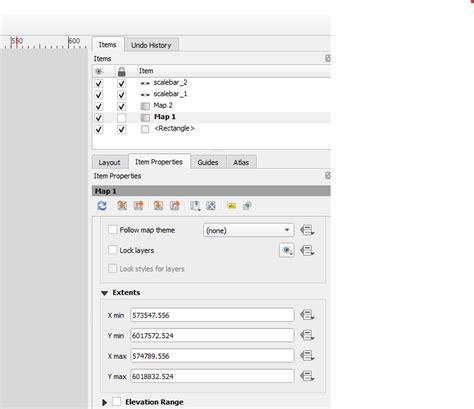Lock the Map 1 item checkbox
Screen dimensions: 474x409
coord(122,118)
